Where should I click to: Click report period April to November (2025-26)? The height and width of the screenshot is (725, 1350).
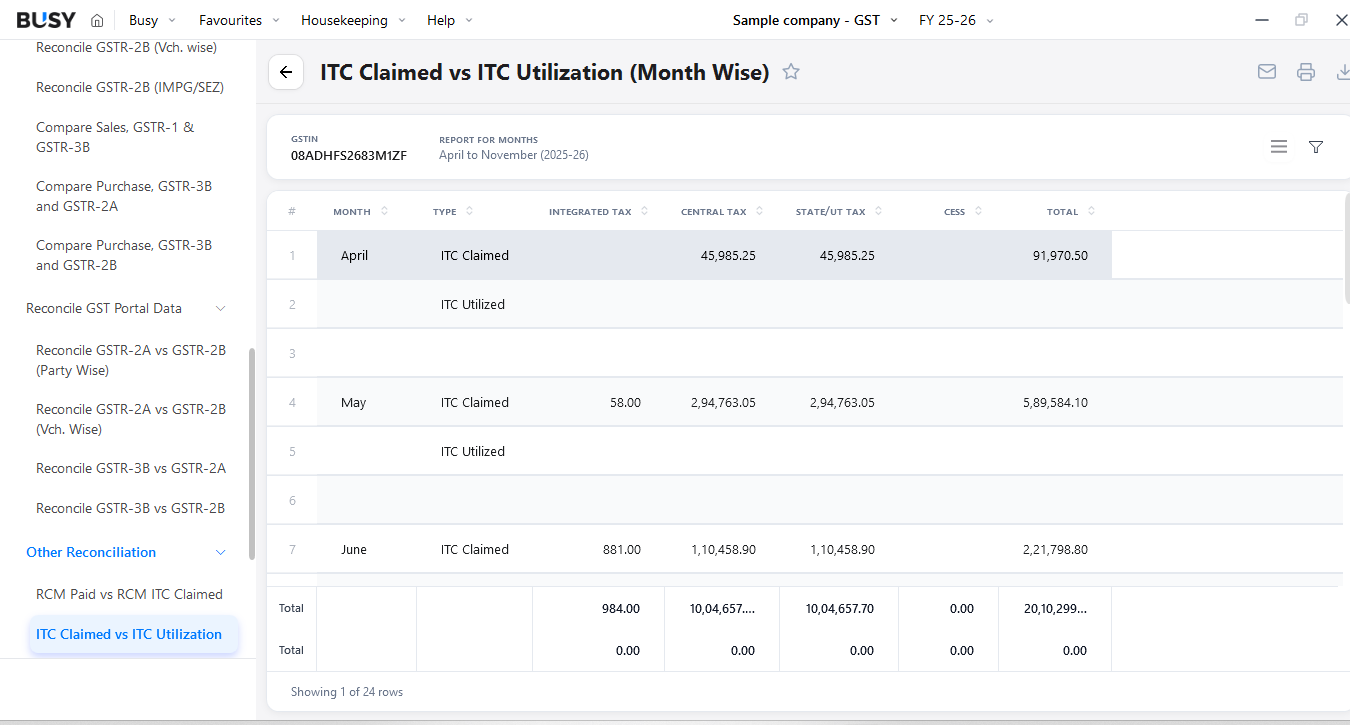[514, 155]
